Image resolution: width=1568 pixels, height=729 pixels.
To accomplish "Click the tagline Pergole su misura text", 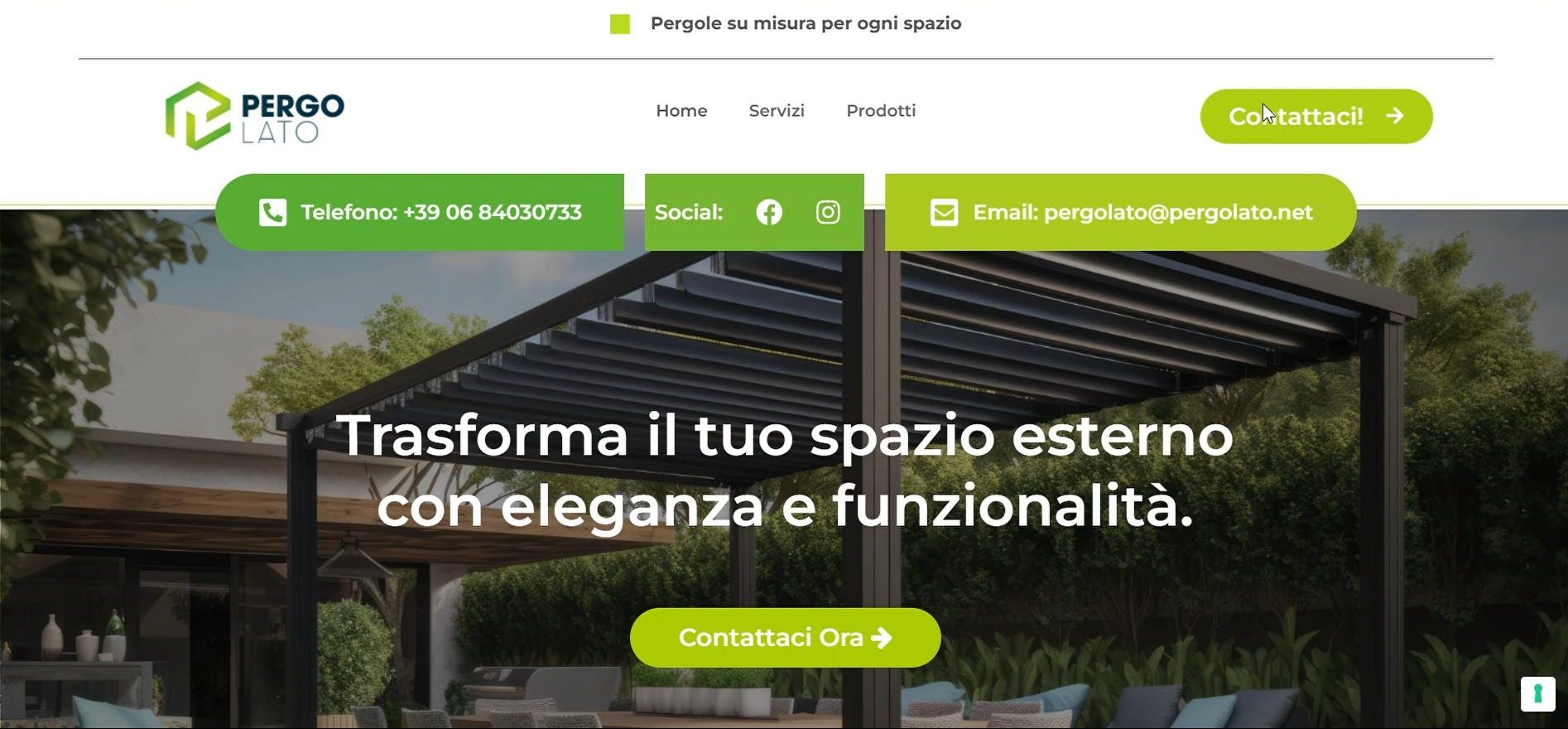I will click(x=806, y=24).
